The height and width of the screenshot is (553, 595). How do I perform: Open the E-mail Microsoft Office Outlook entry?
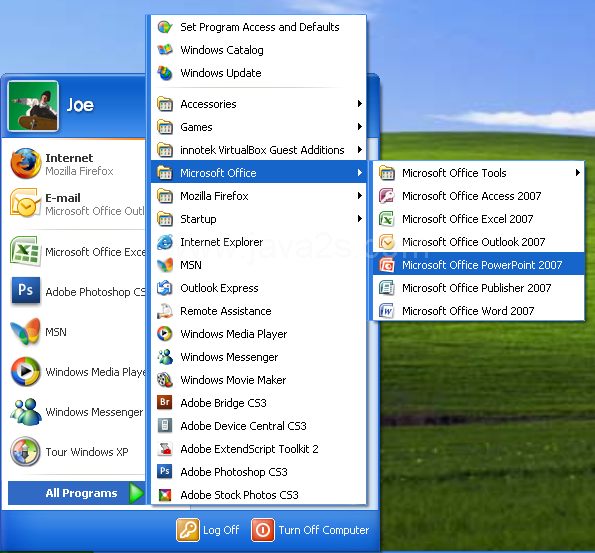pos(74,204)
